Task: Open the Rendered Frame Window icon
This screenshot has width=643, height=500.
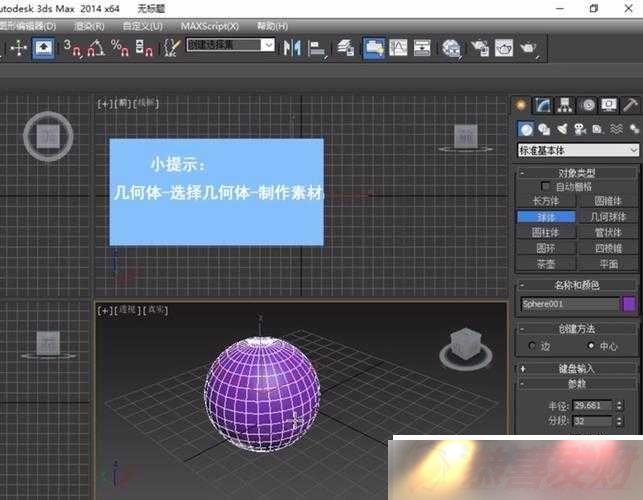Action: 504,48
